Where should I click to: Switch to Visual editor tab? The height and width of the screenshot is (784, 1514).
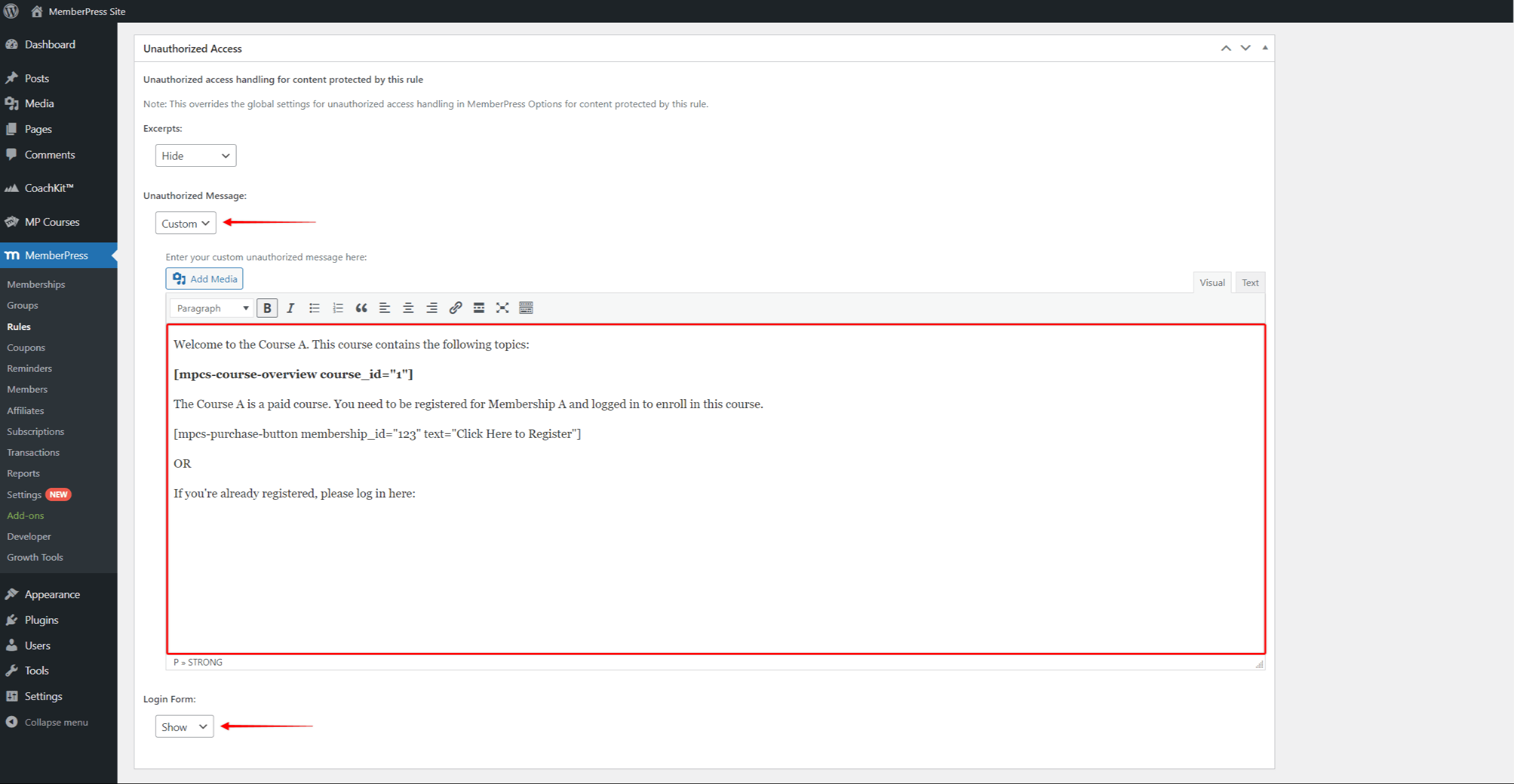[1212, 282]
